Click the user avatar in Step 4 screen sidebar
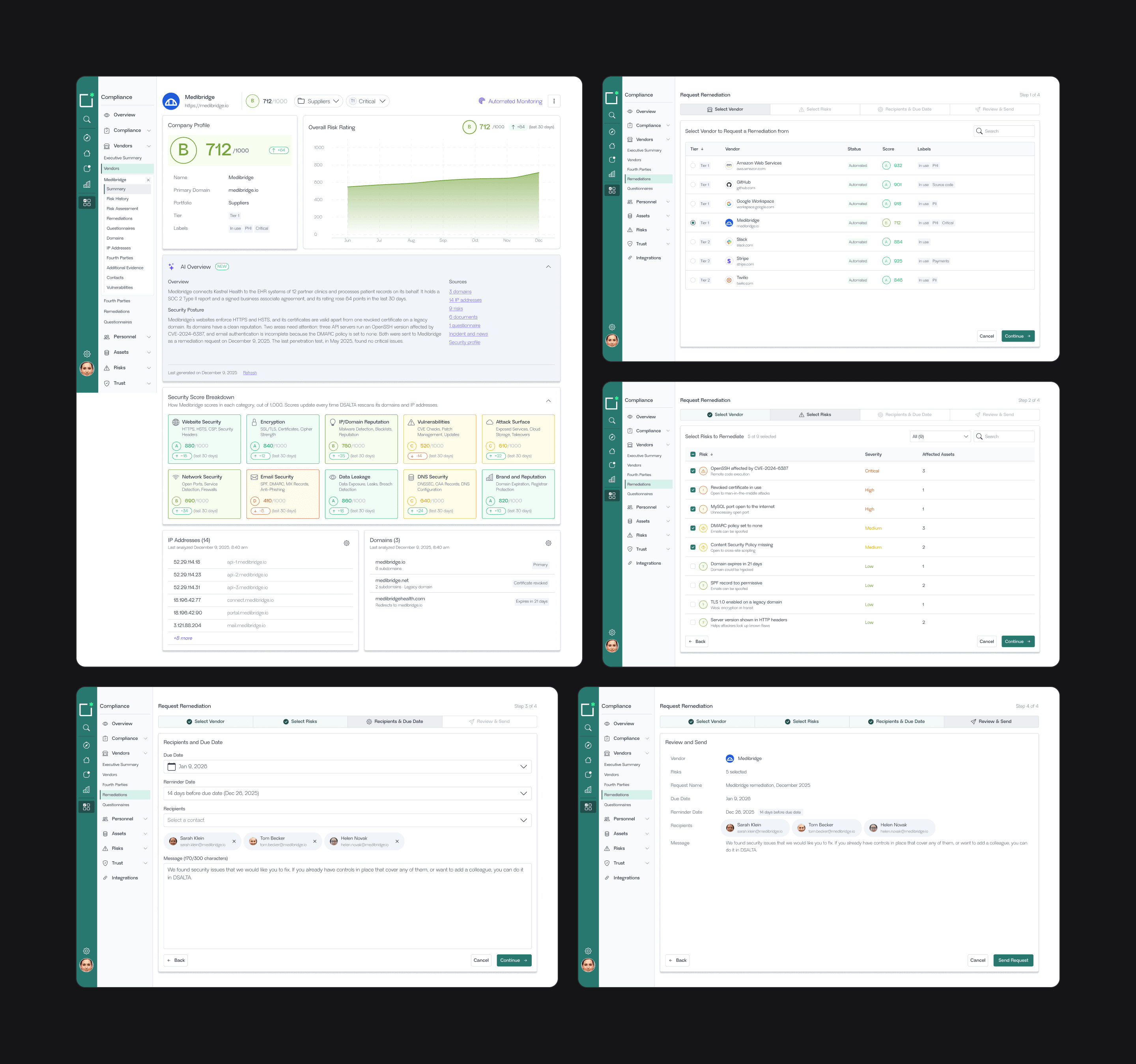Viewport: 1136px width, 1064px height. pos(588,965)
